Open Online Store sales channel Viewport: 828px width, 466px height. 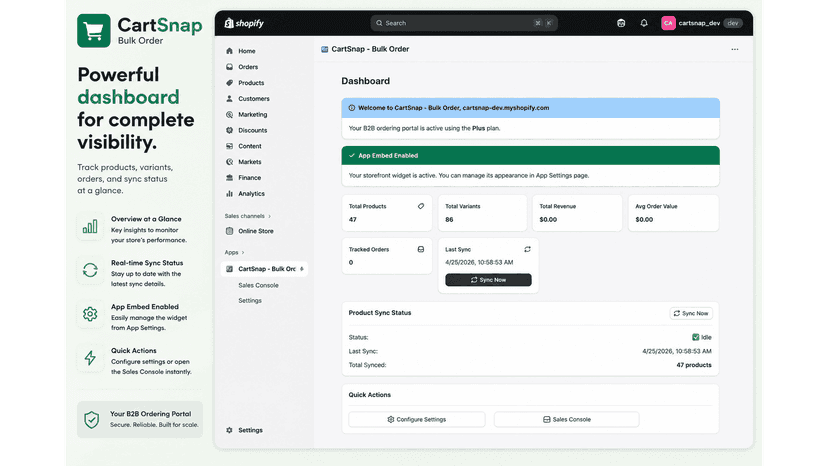coord(256,231)
